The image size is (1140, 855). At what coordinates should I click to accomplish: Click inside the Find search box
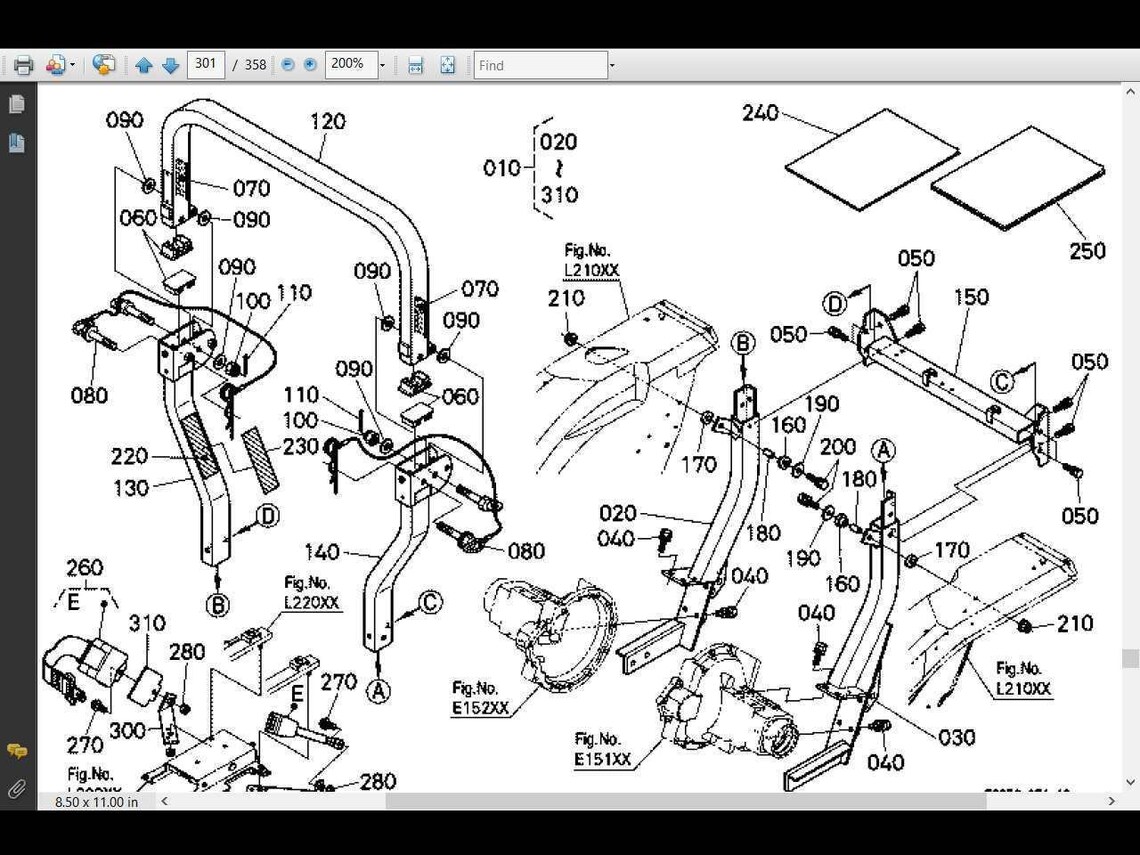pyautogui.click(x=540, y=64)
